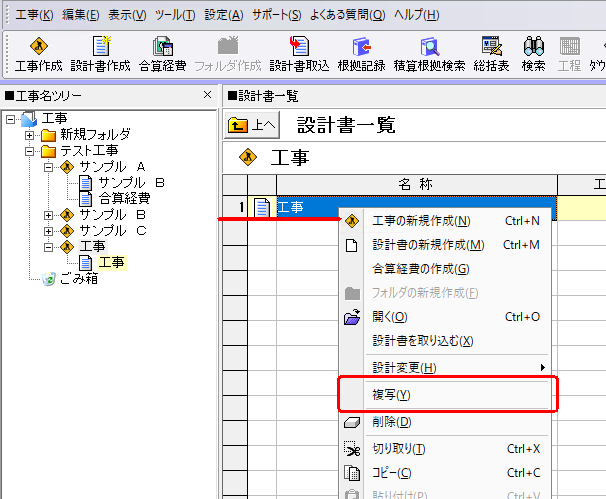Click the copy icon beside コピー(C)
This screenshot has height=499, width=606.
coord(352,473)
